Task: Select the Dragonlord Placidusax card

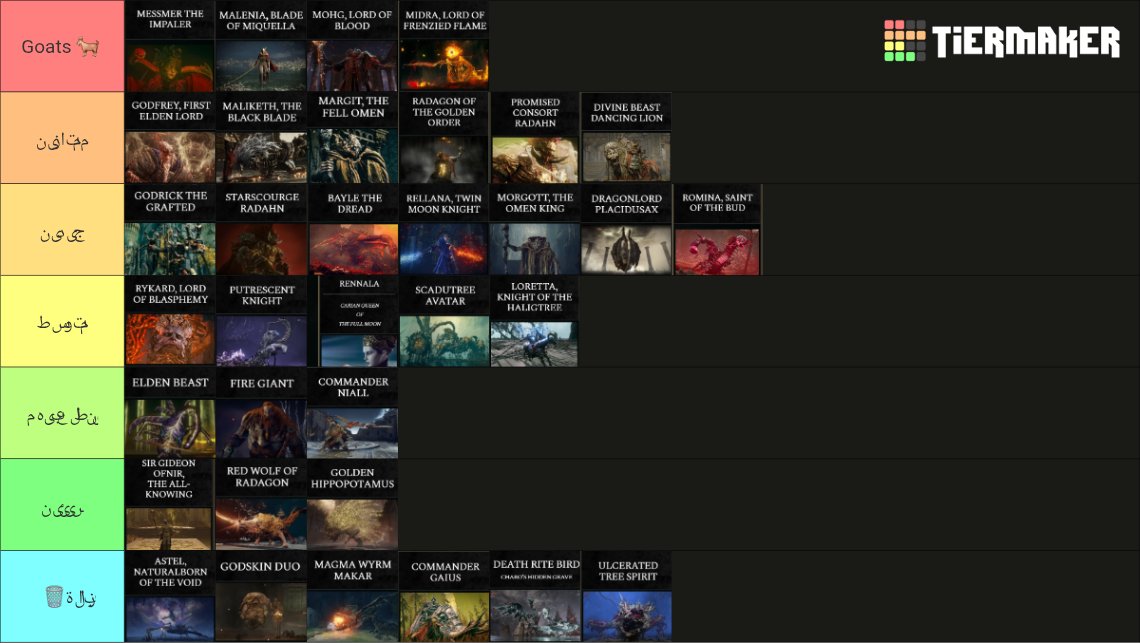Action: pos(626,229)
